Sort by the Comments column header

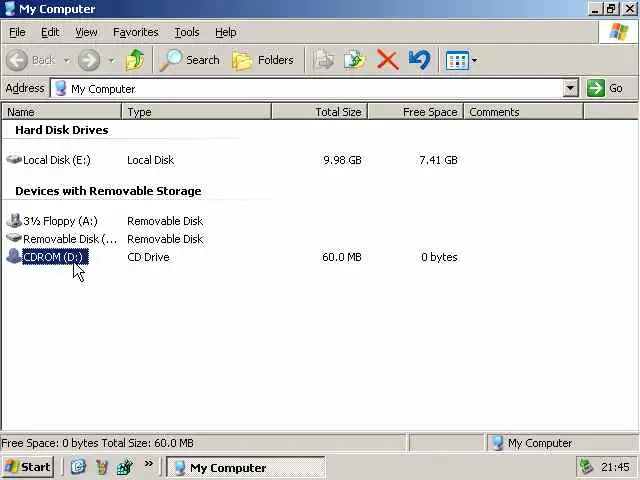[x=524, y=112]
